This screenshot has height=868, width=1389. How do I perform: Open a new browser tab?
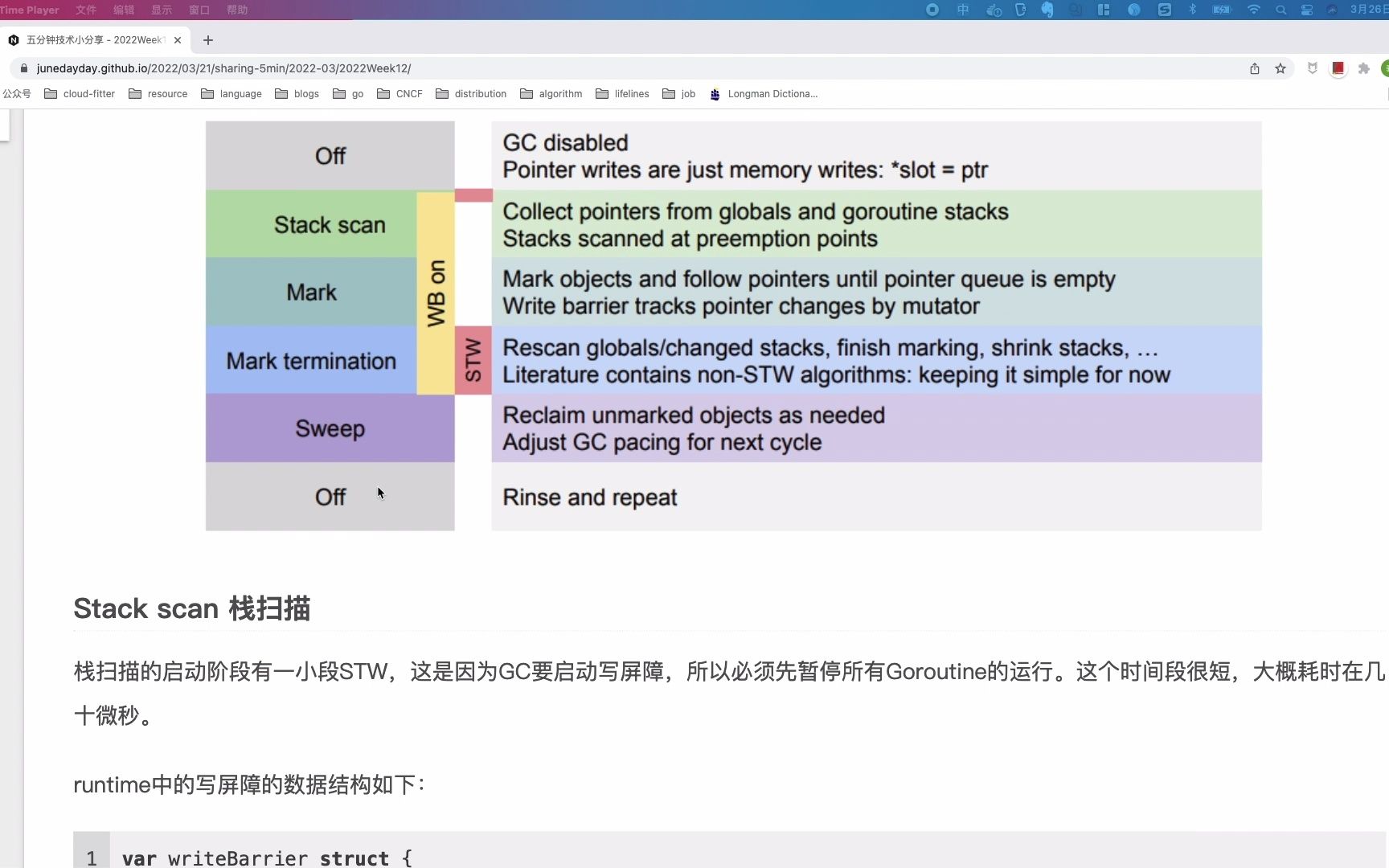coord(208,39)
